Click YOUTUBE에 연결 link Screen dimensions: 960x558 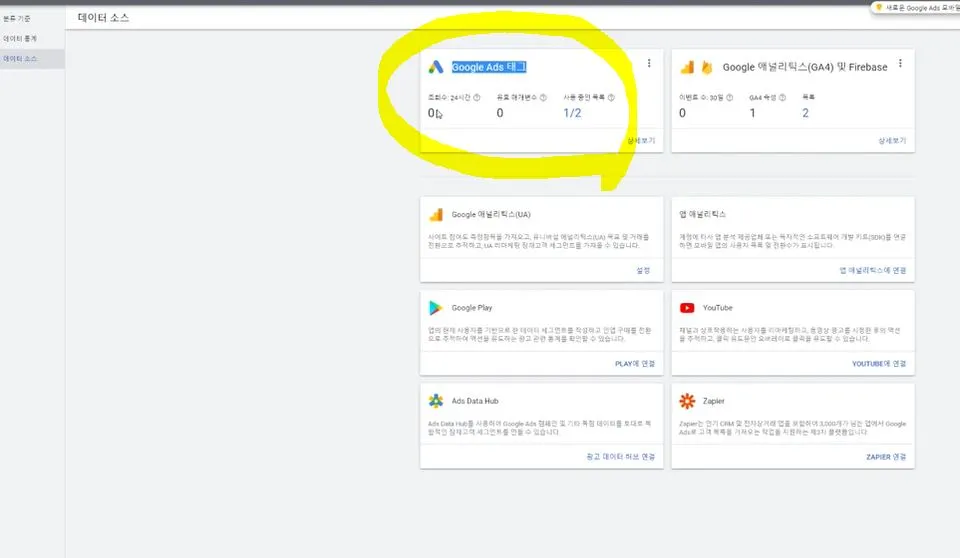click(879, 363)
